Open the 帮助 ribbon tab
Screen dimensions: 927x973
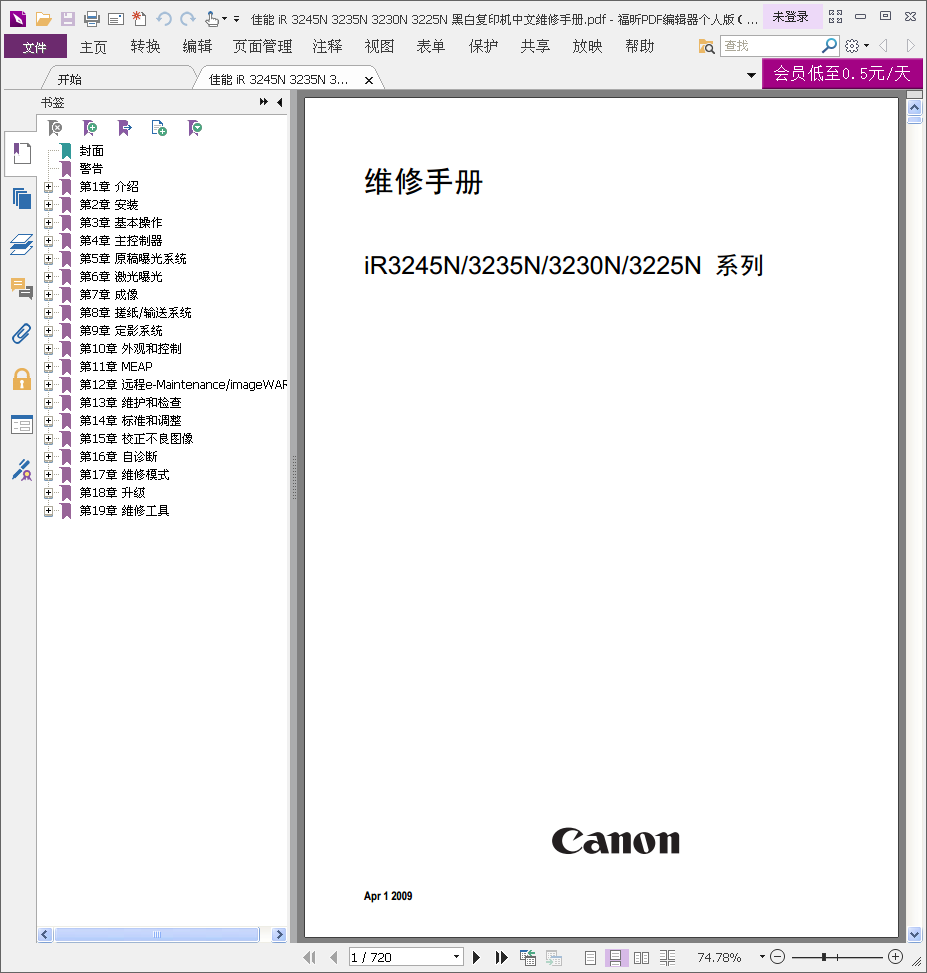(640, 47)
